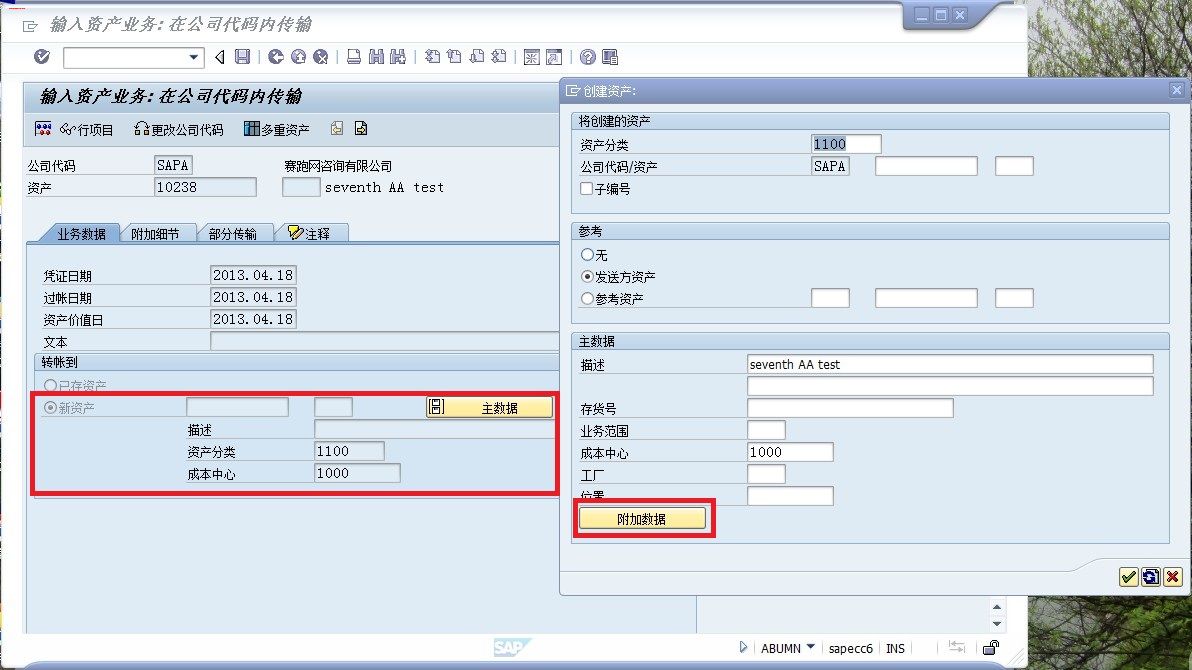Click the 业务范围 input field
Screen dimensions: 1192x670
(x=766, y=430)
